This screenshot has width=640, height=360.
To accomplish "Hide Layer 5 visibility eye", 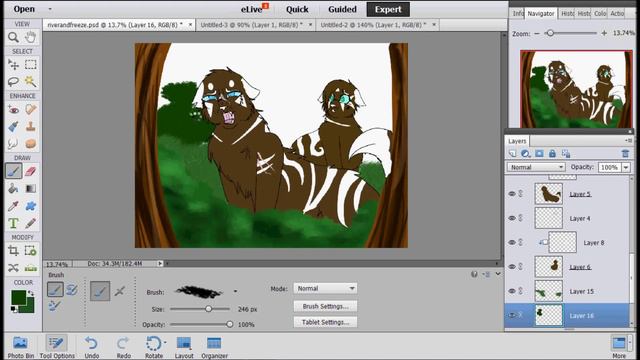I will [x=512, y=194].
